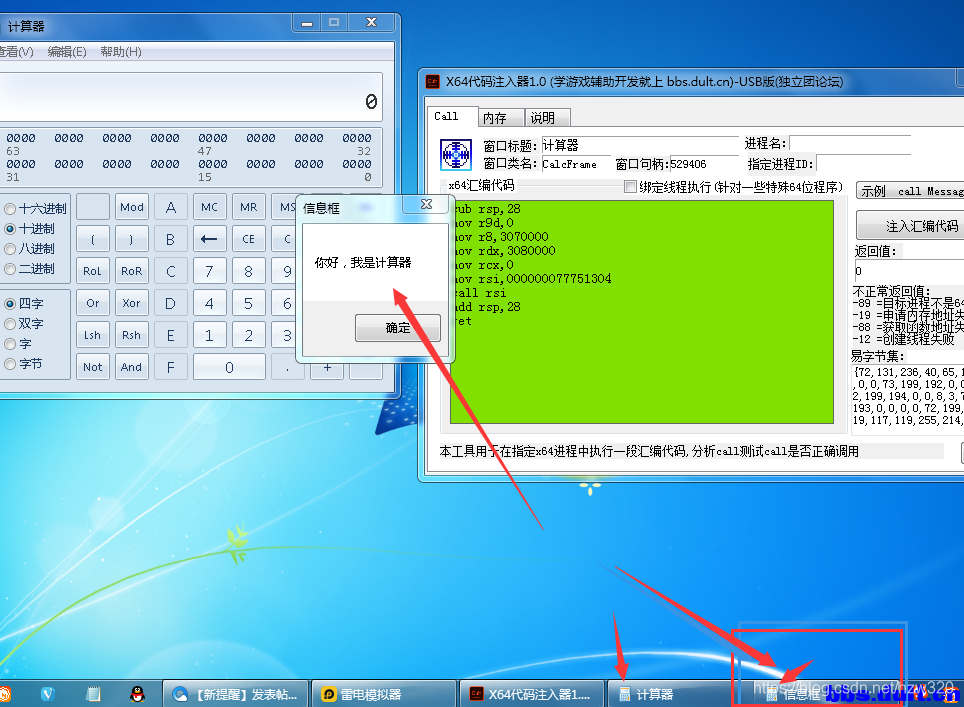Click the number 1 key
Image resolution: width=964 pixels, height=707 pixels.
click(209, 335)
